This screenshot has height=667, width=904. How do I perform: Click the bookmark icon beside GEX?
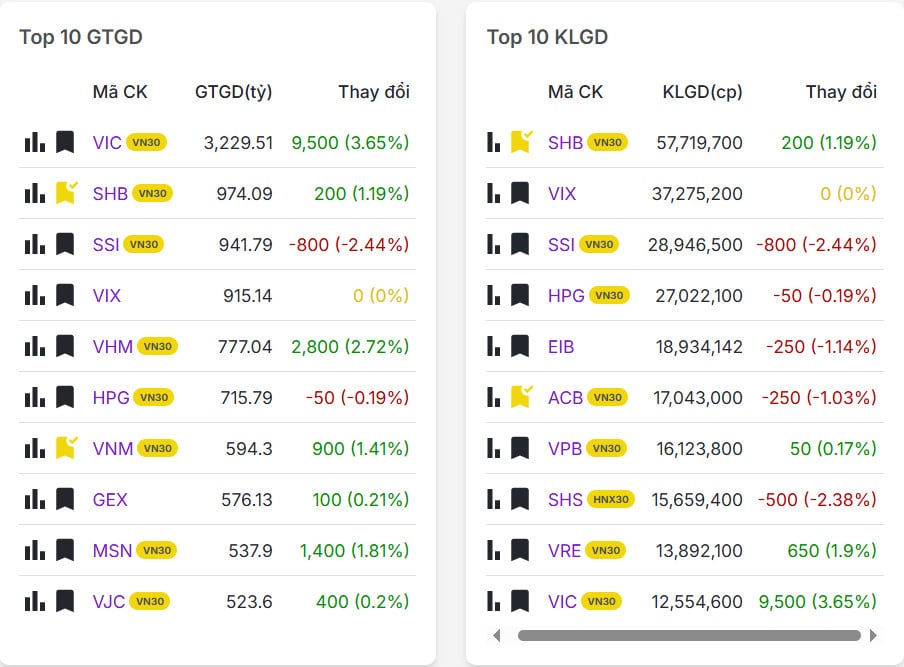66,499
